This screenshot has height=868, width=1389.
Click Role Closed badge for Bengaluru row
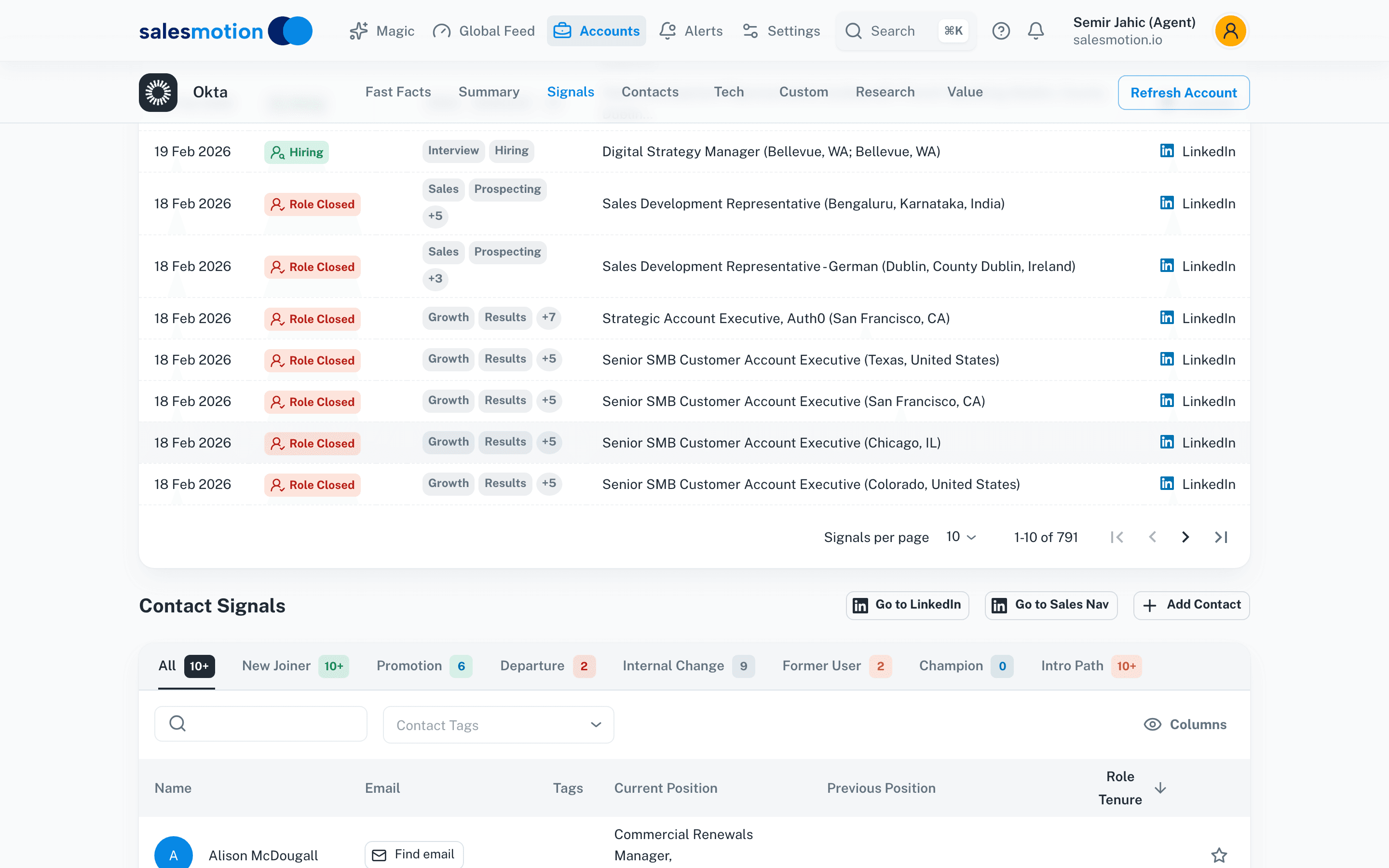tap(312, 204)
